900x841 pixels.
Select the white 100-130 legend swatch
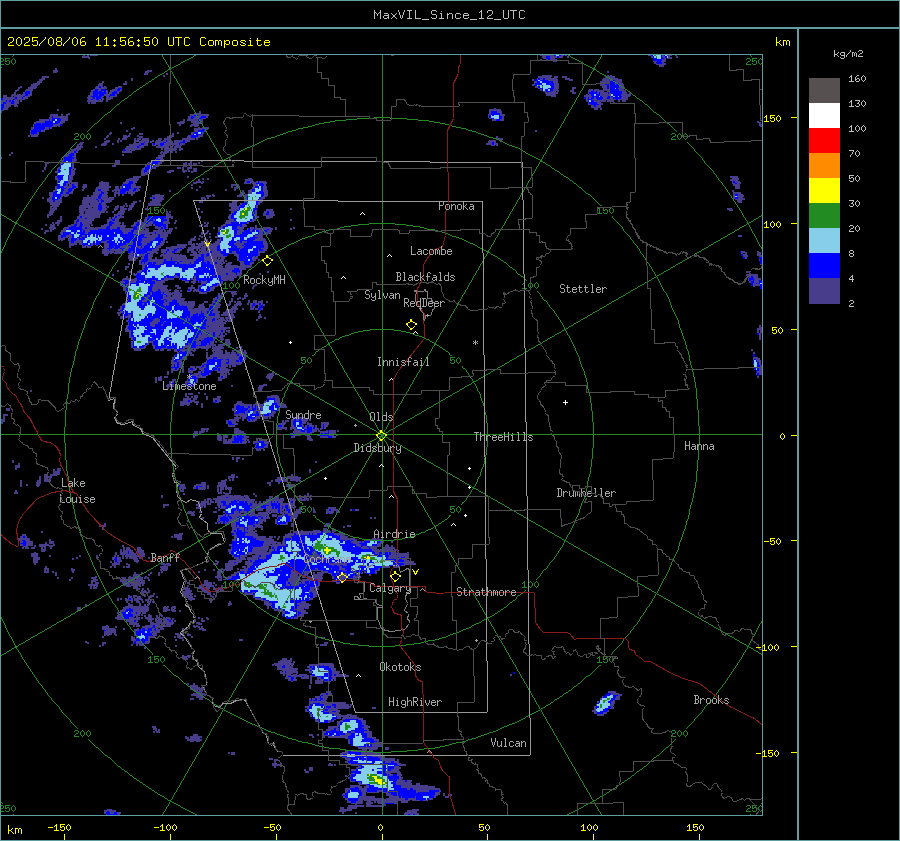(824, 115)
